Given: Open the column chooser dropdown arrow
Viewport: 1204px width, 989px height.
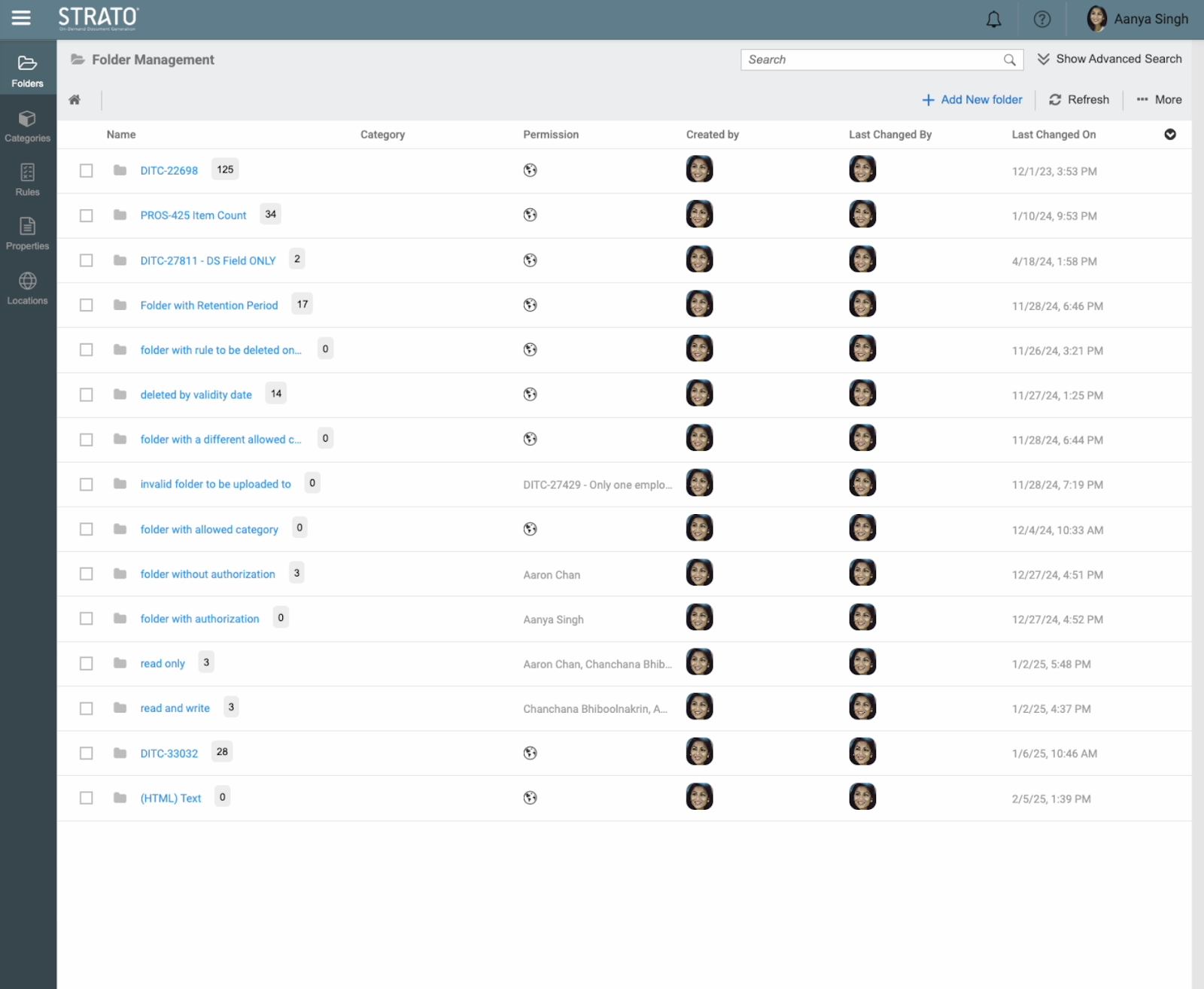Looking at the screenshot, I should point(1169,135).
